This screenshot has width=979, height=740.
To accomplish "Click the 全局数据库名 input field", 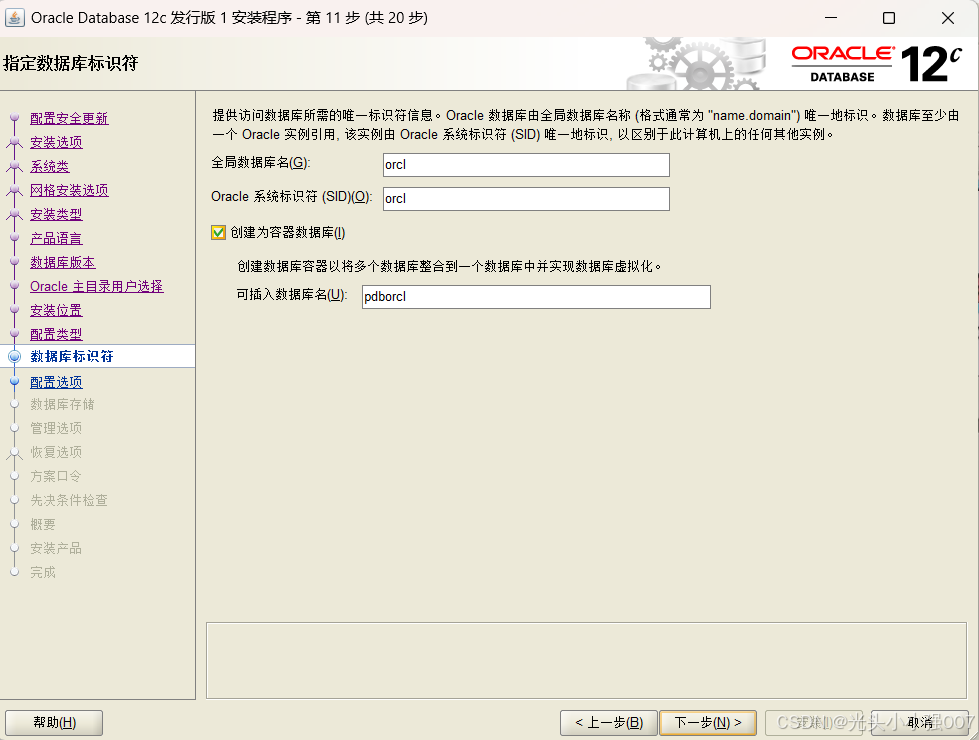I will point(525,164).
